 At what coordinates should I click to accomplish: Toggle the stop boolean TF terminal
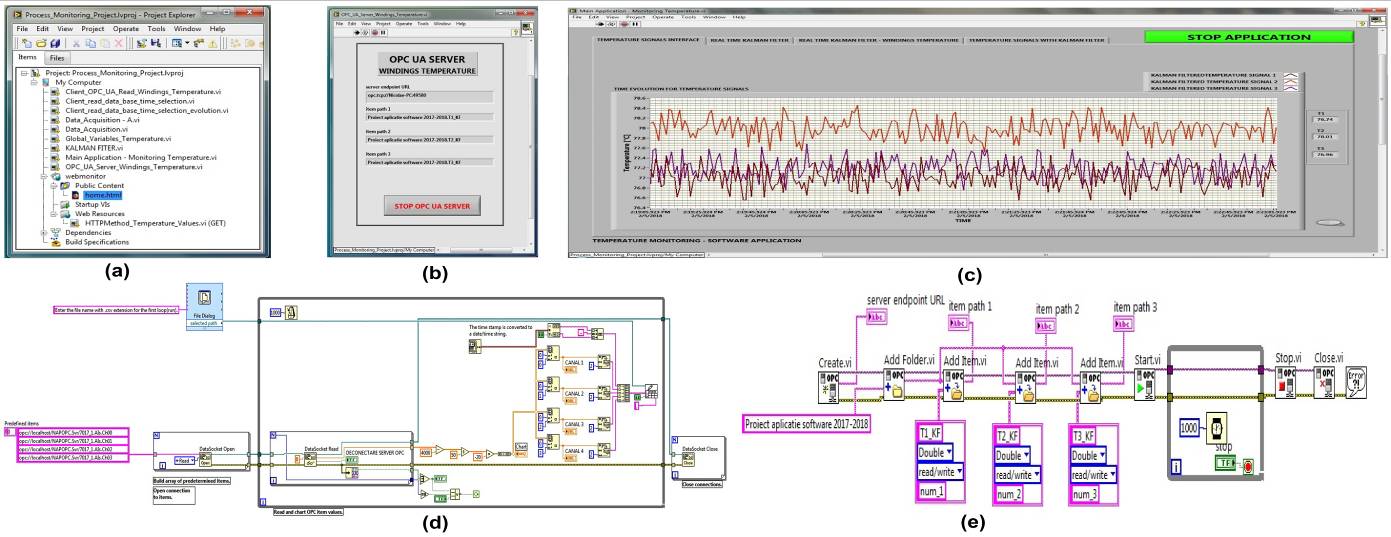[1226, 464]
